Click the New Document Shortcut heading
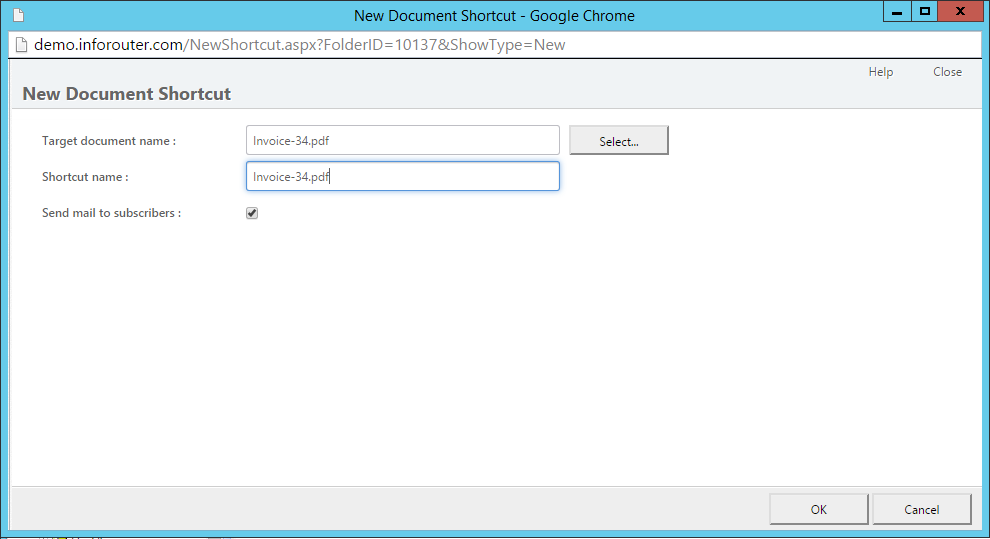The image size is (990, 539). [127, 94]
